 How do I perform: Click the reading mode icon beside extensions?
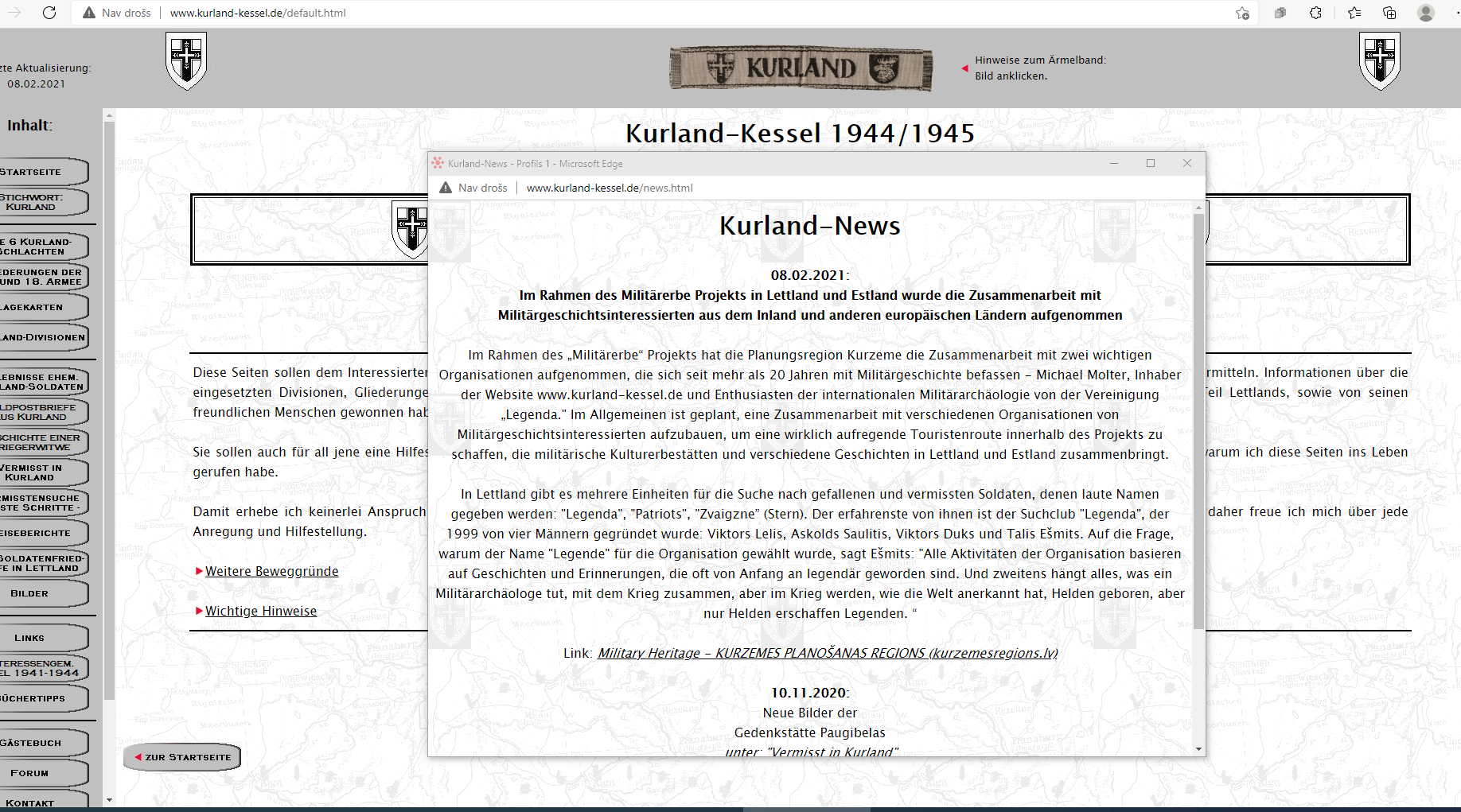1280,13
